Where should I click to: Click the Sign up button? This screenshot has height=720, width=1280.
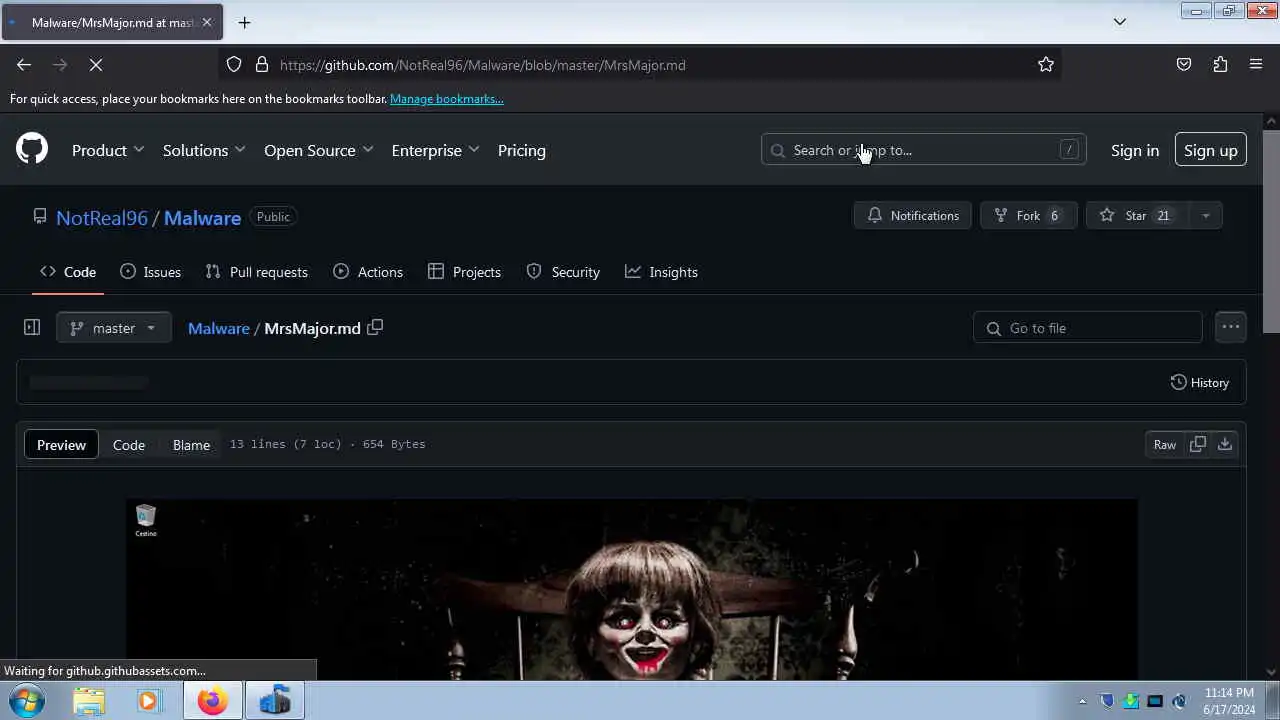1210,150
